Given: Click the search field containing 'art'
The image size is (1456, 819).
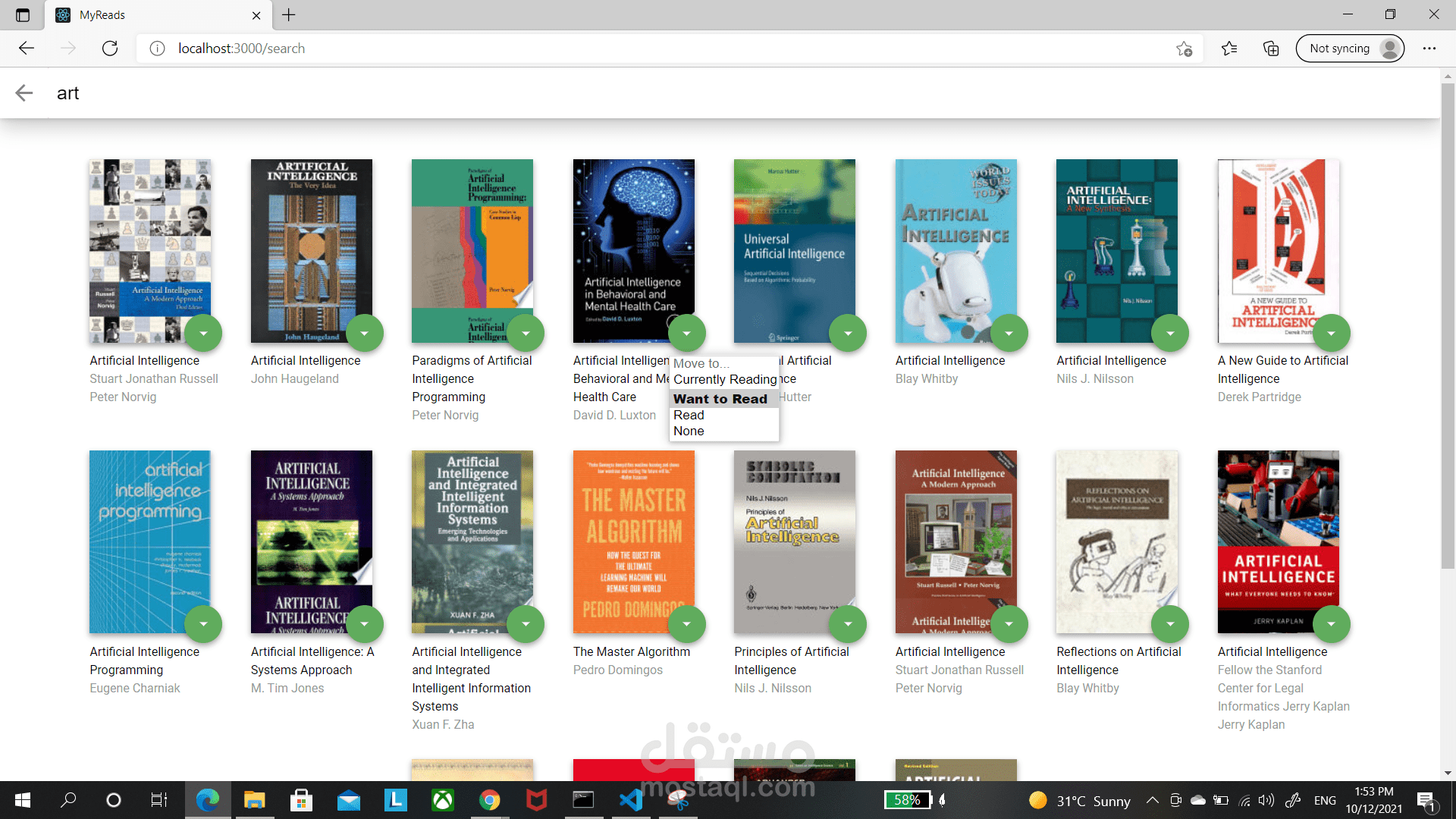Looking at the screenshot, I should pos(303,93).
